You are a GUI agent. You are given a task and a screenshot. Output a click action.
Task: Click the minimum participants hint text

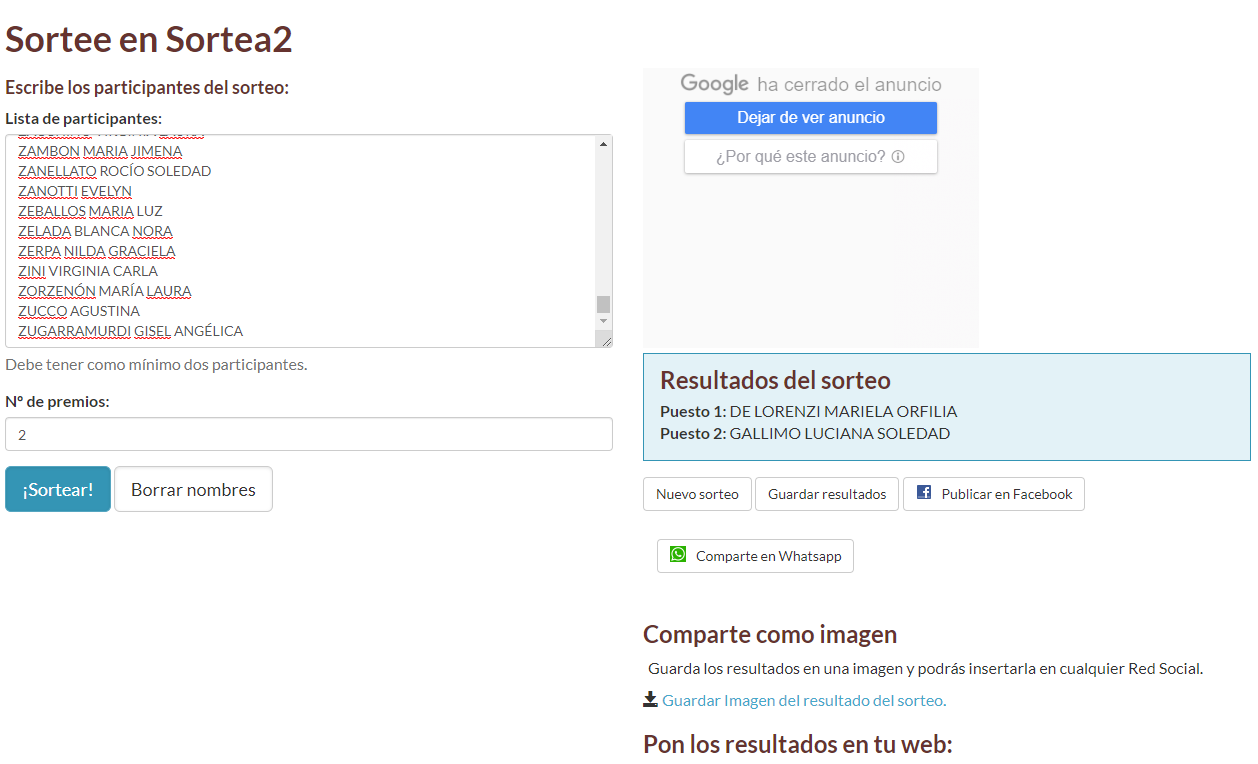click(156, 364)
